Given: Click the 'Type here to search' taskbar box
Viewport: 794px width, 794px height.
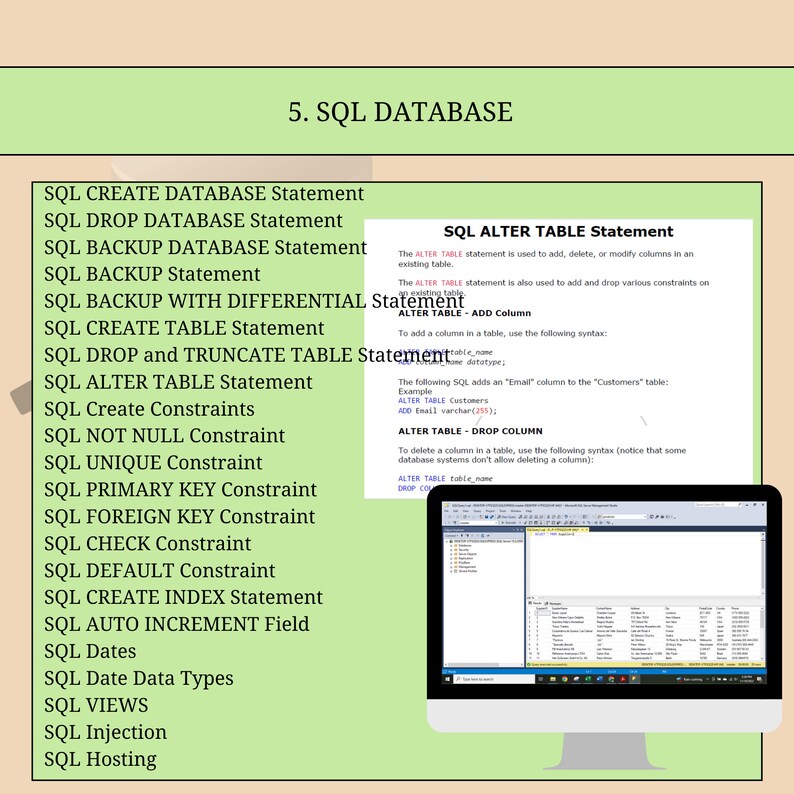Looking at the screenshot, I should point(494,679).
